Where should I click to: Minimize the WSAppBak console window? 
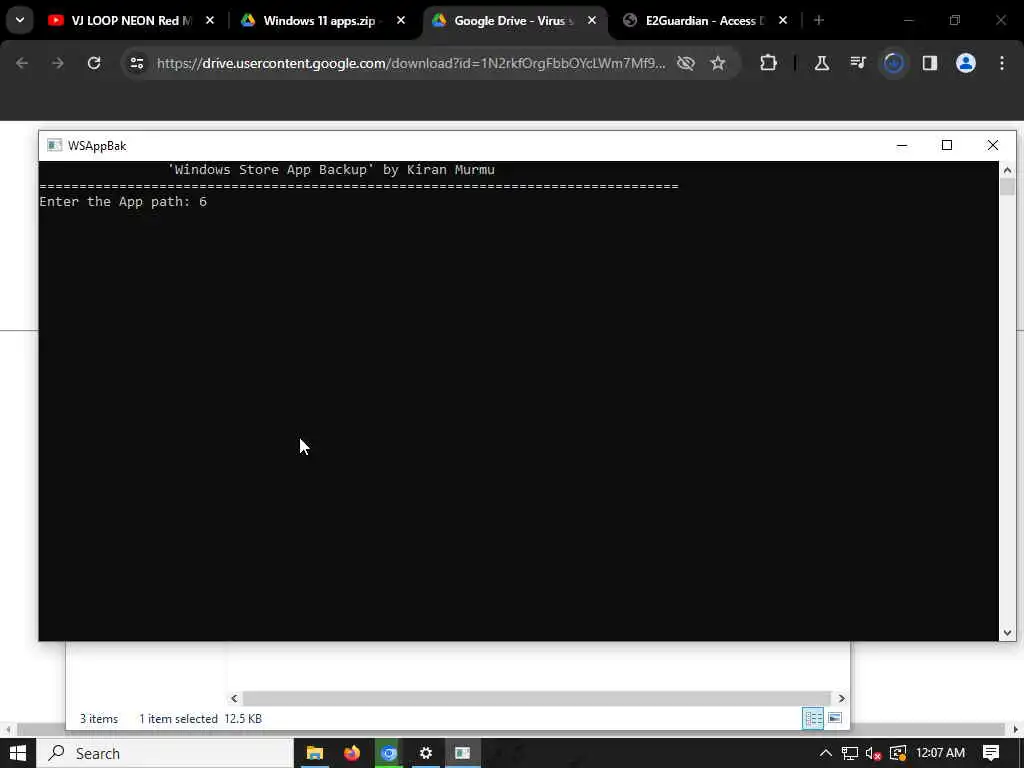coord(902,145)
